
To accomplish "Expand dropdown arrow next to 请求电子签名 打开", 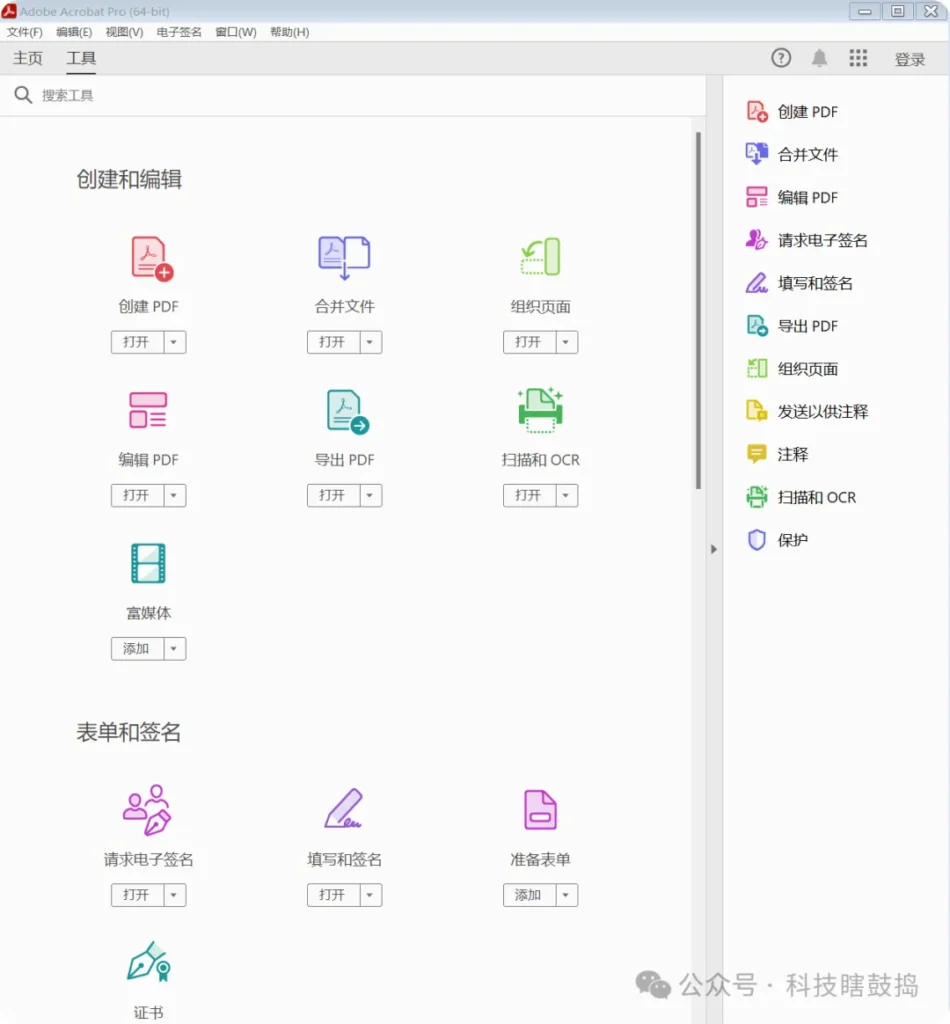I will coord(174,895).
